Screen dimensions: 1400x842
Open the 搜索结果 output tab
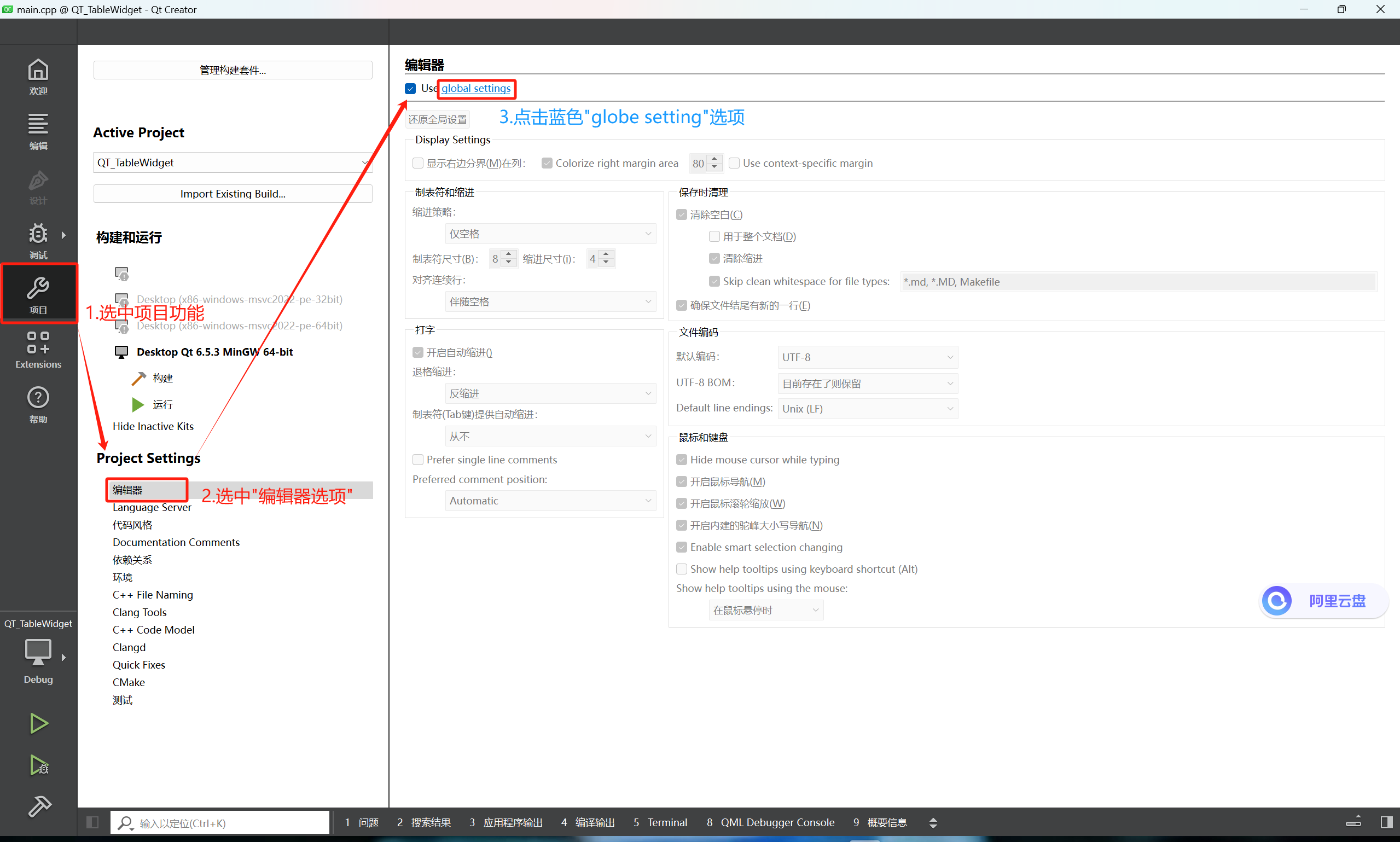click(x=424, y=822)
